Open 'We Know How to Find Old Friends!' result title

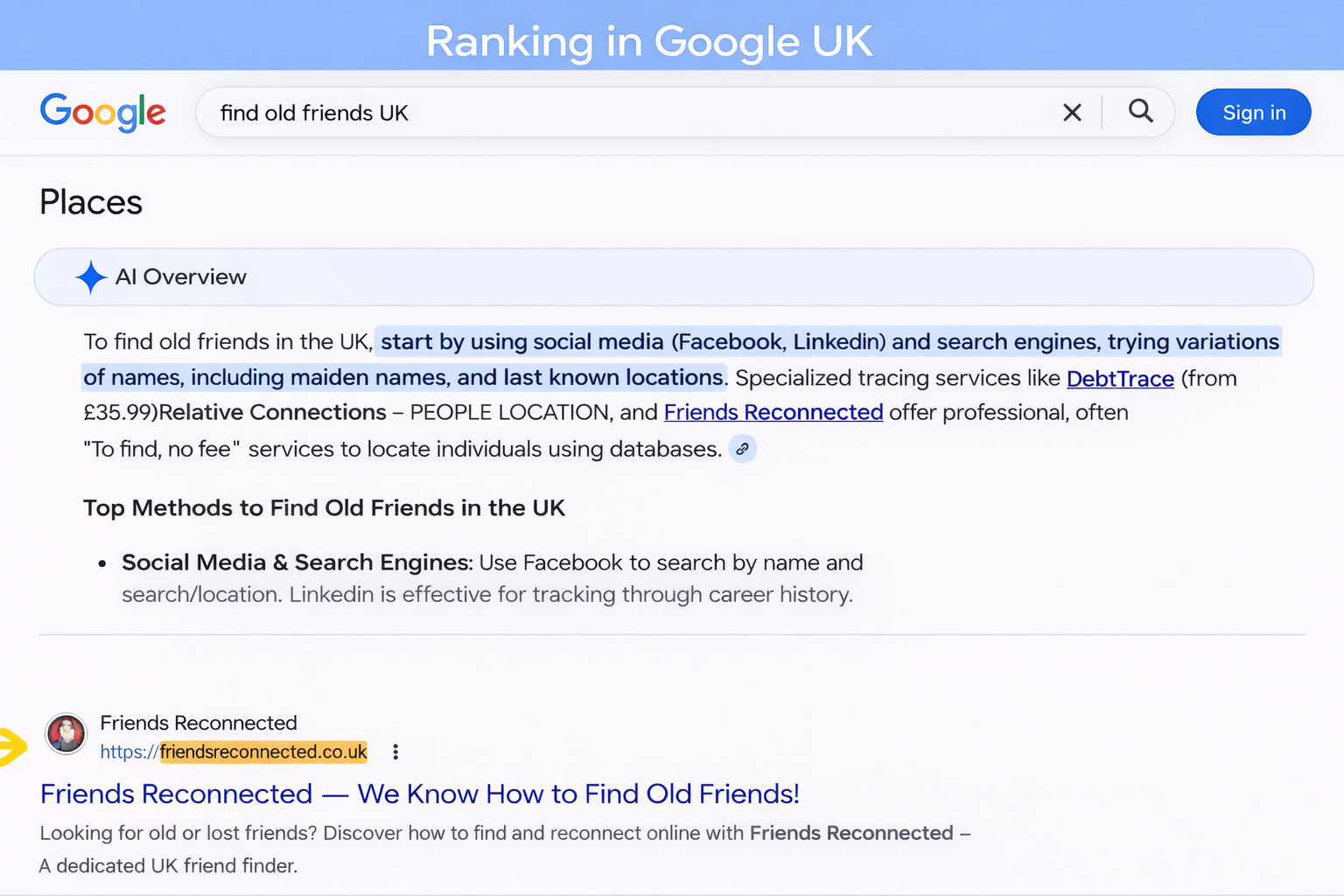pyautogui.click(x=419, y=794)
